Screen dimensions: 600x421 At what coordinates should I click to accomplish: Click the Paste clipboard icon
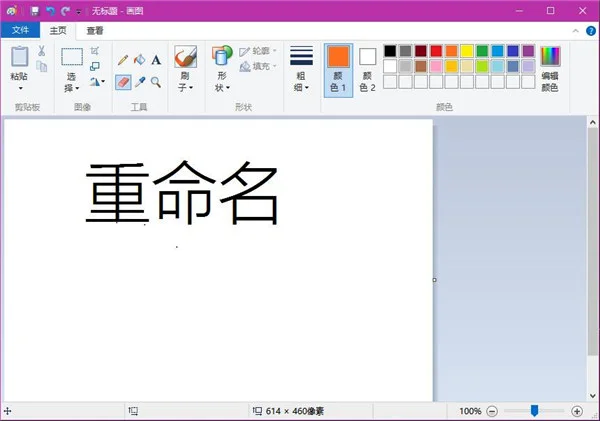click(20, 57)
